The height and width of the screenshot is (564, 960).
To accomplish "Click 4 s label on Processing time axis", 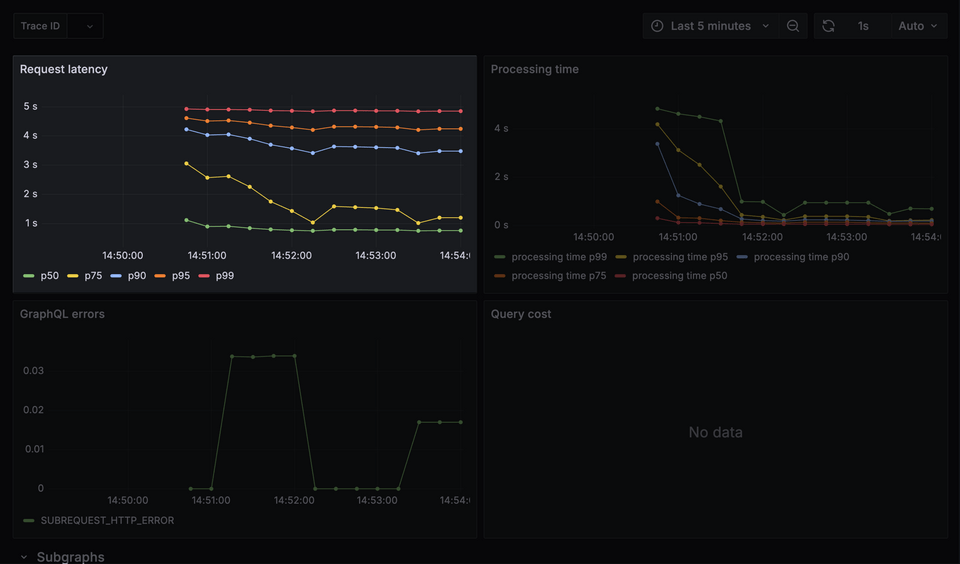I will pyautogui.click(x=501, y=128).
